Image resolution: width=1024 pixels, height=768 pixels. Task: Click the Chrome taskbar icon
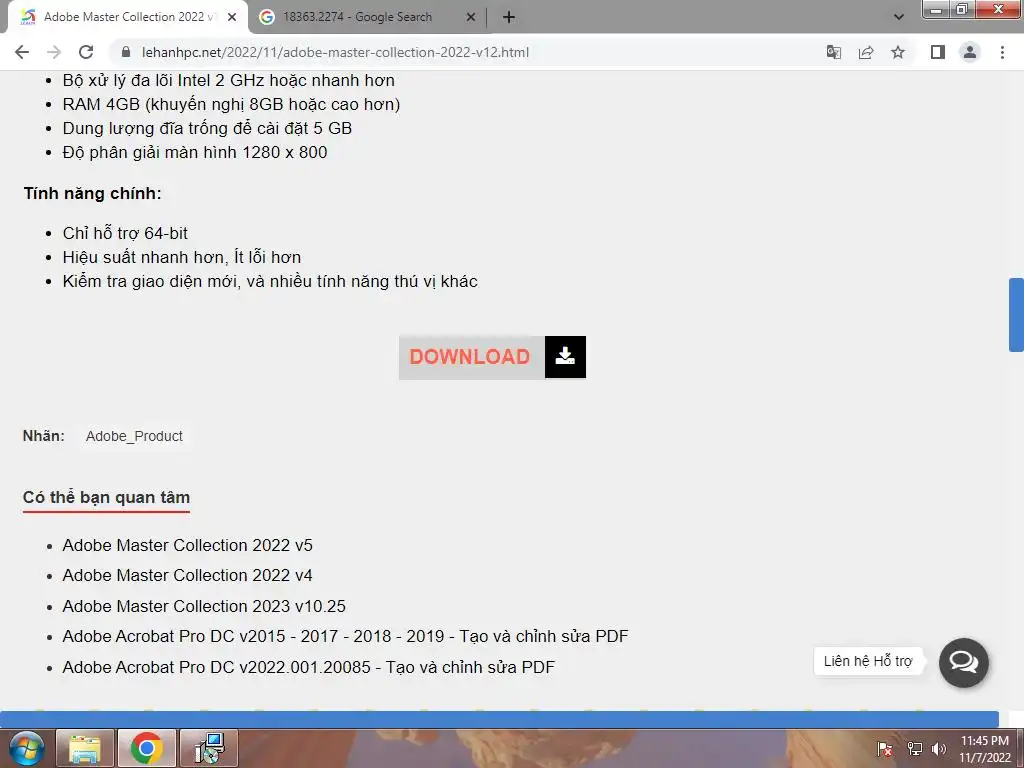pos(146,748)
